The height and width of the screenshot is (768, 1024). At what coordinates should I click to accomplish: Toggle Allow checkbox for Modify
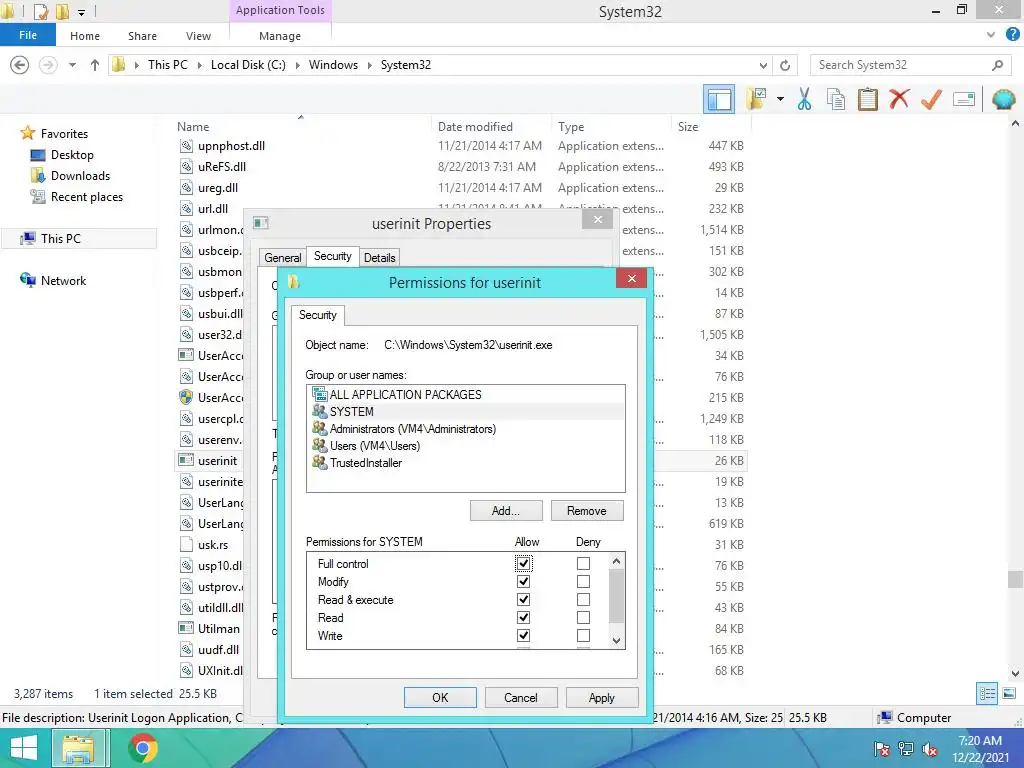coord(523,582)
